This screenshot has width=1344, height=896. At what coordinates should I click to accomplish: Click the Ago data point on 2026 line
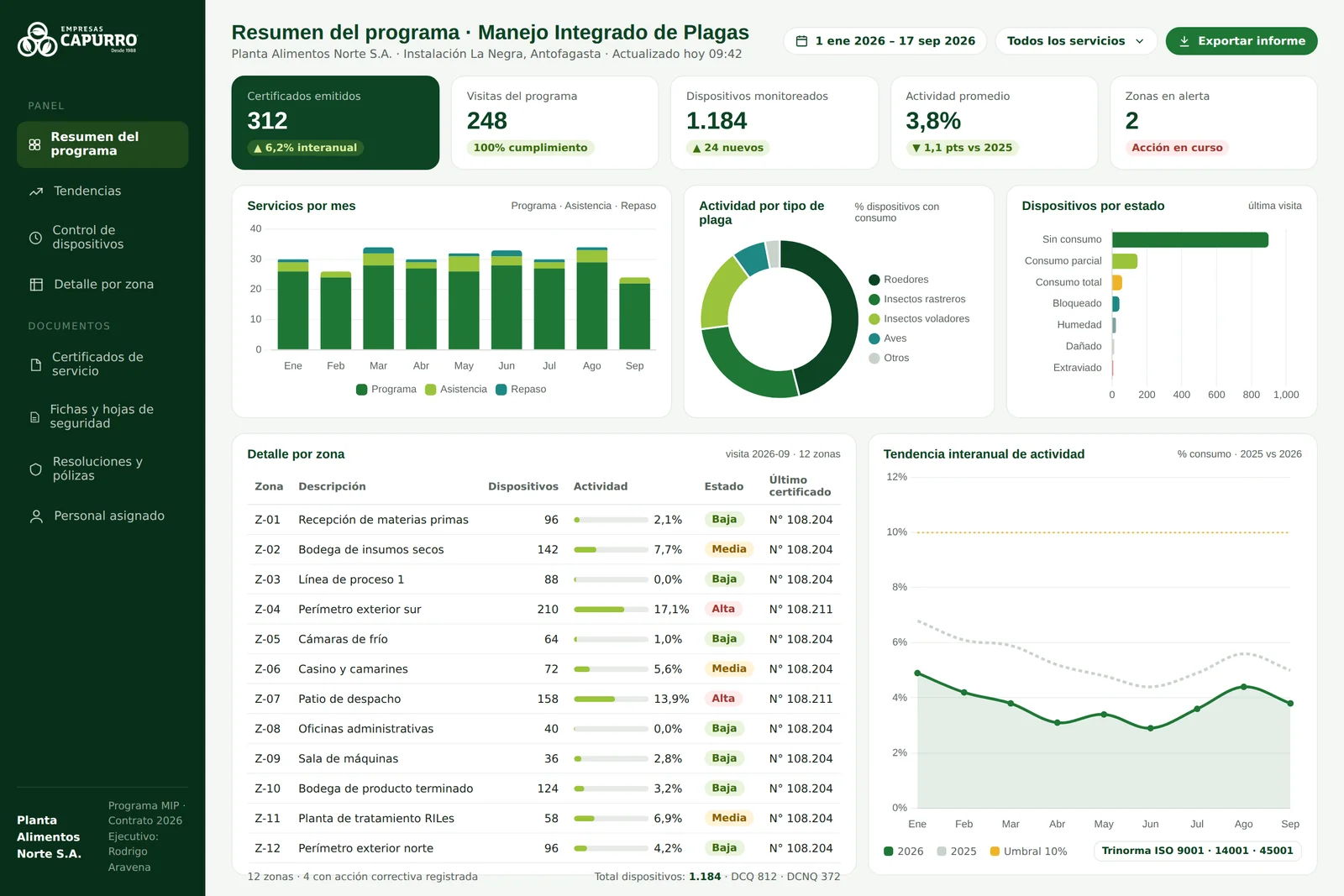coord(1244,687)
